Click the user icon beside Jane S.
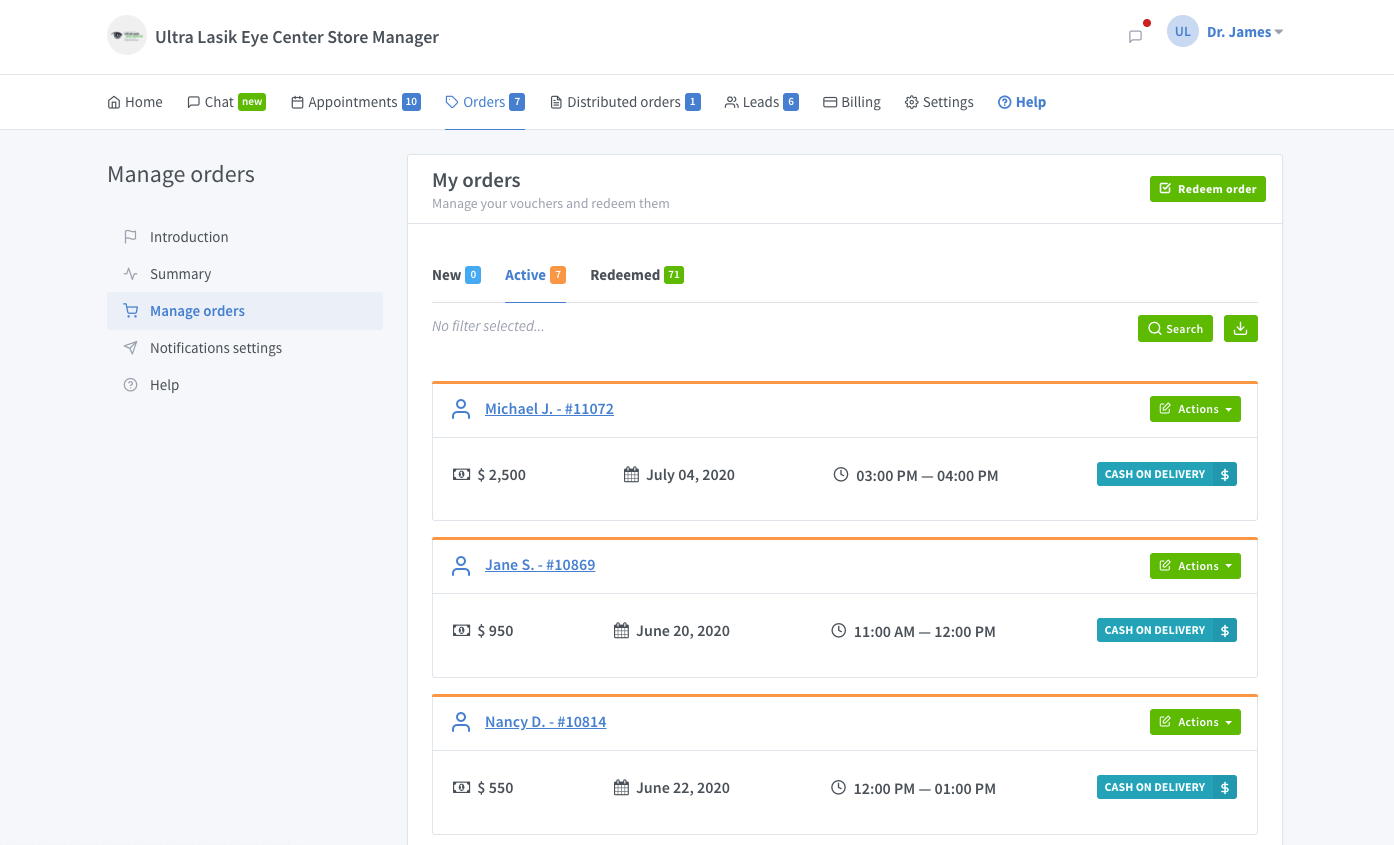This screenshot has height=845, width=1394. click(x=461, y=566)
